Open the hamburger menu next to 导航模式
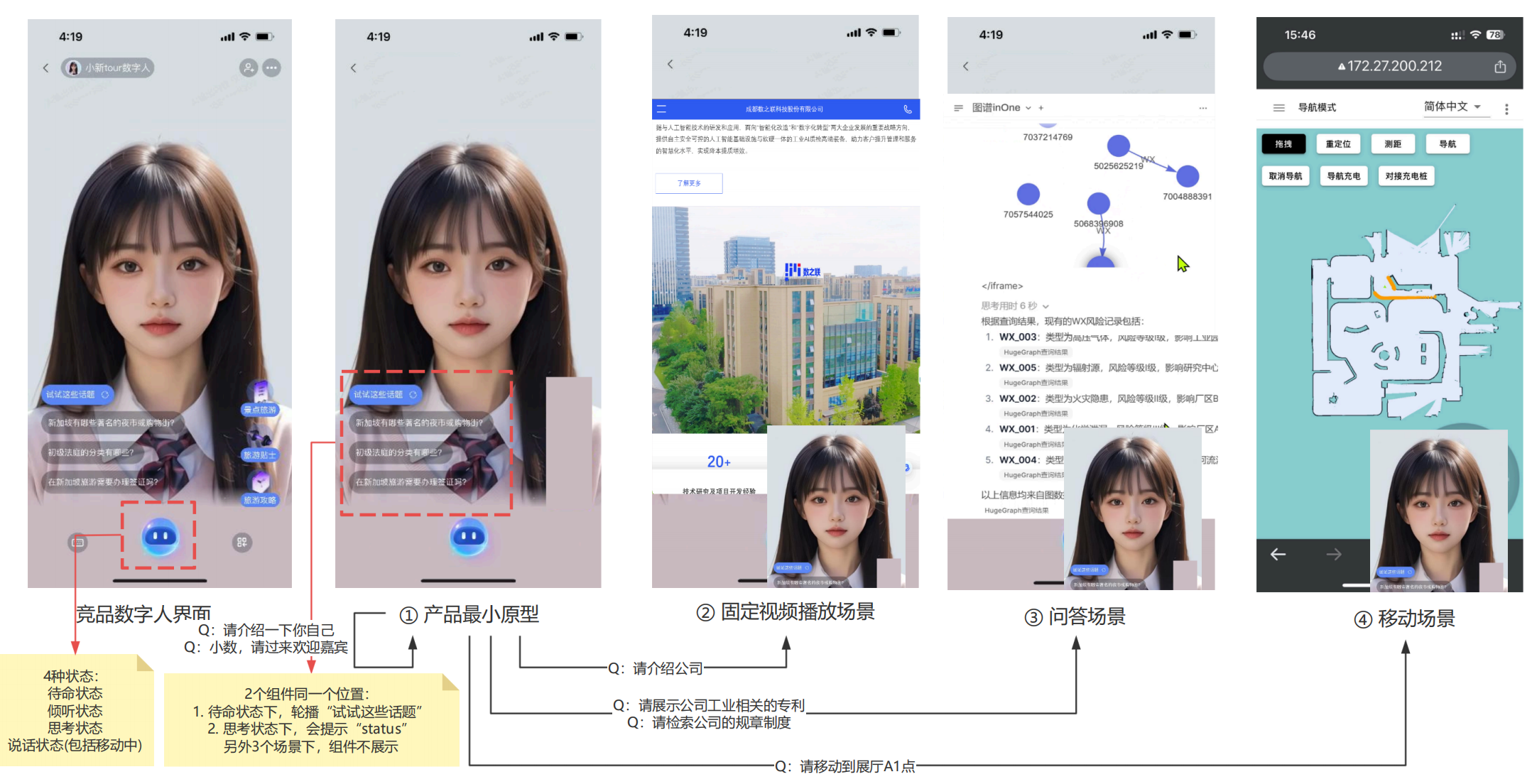The width and height of the screenshot is (1537, 784). (x=1278, y=108)
